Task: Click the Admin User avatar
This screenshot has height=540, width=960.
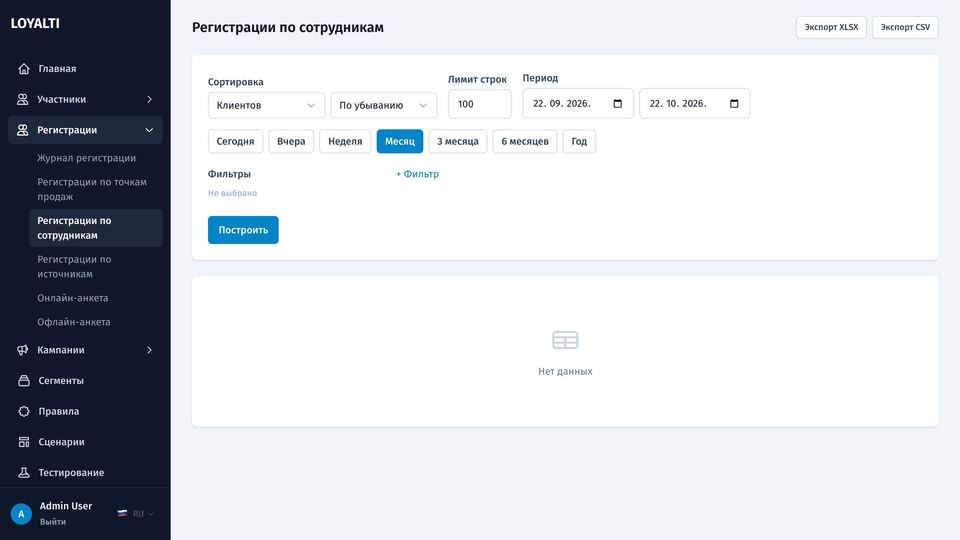Action: pos(21,514)
